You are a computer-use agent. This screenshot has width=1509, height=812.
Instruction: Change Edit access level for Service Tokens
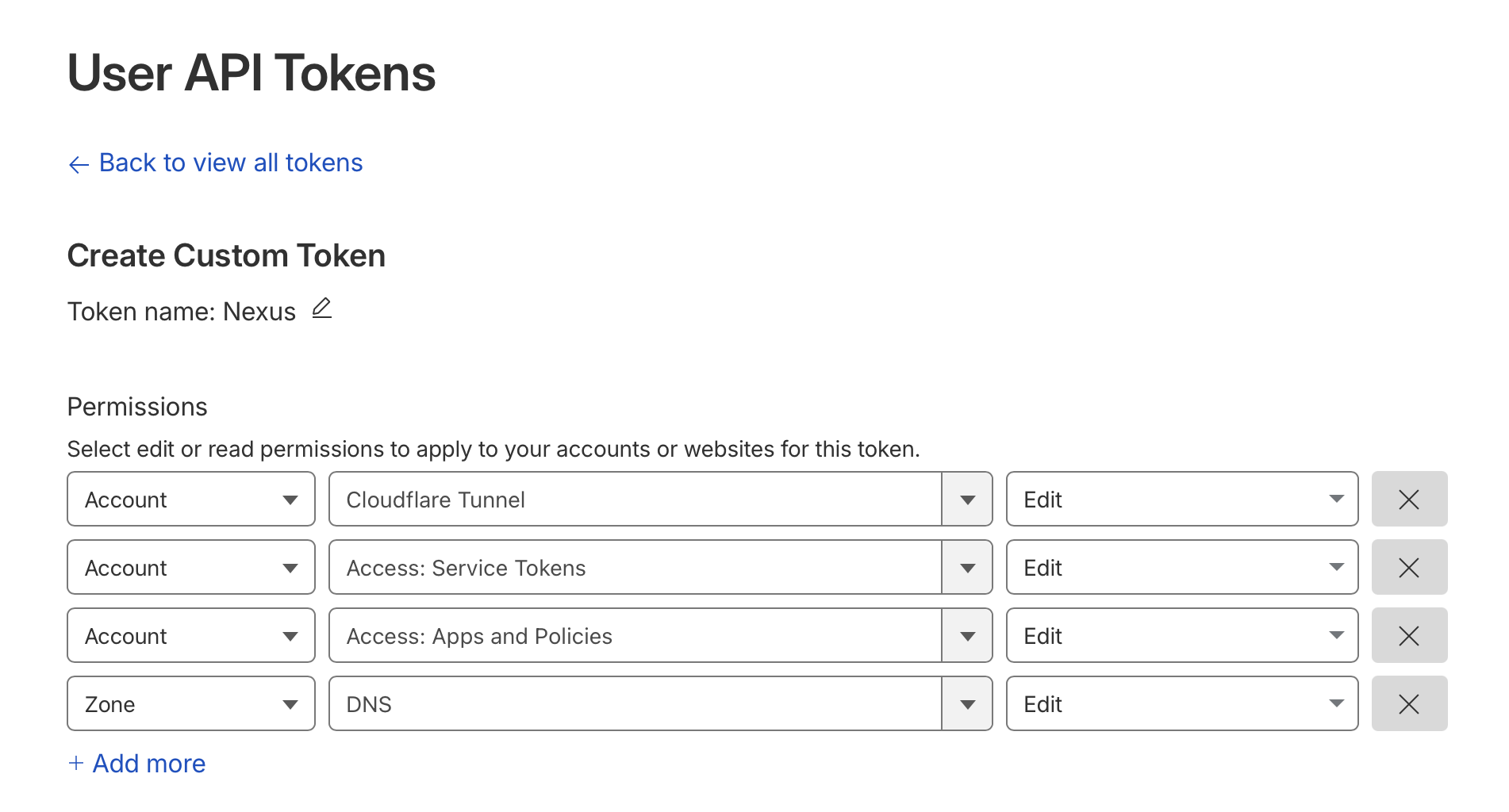point(1181,568)
